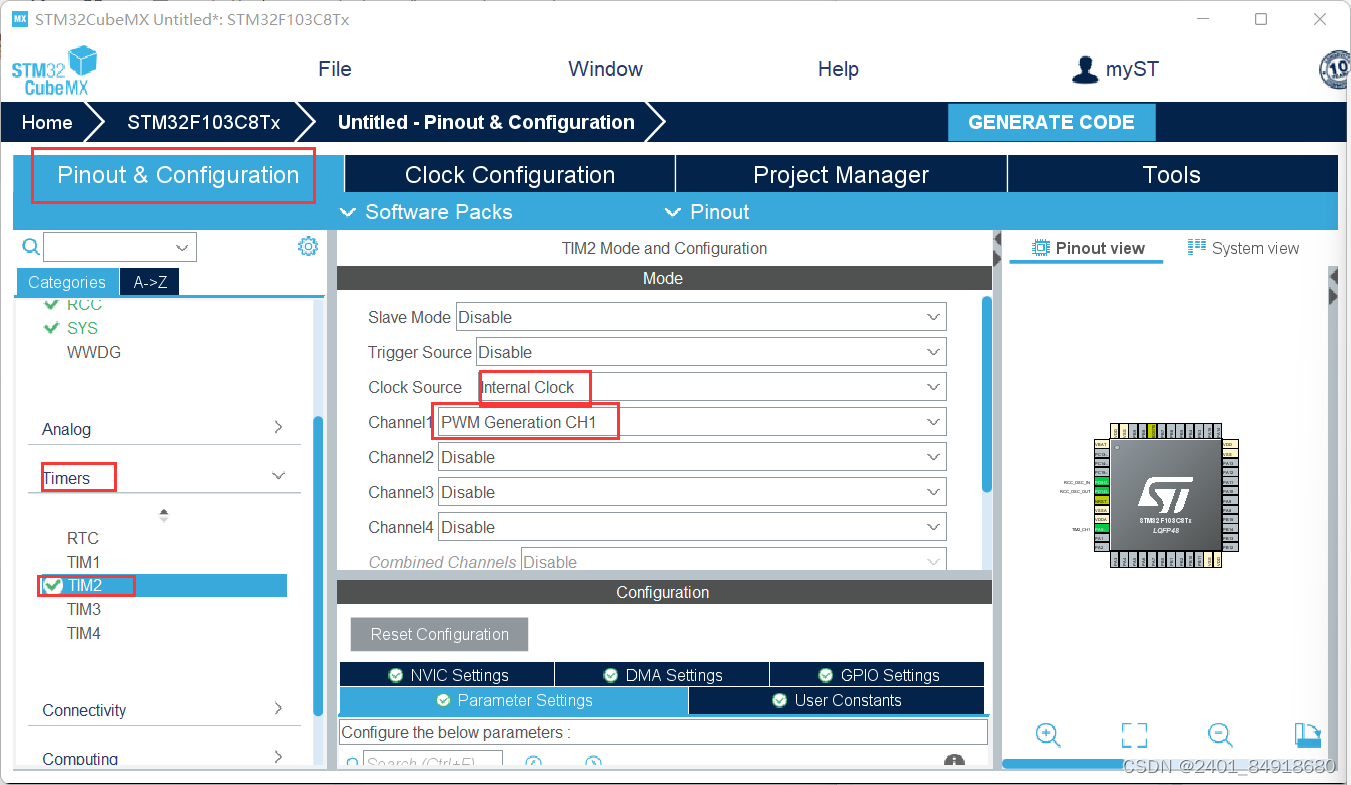Open the NVIC Settings tab
The height and width of the screenshot is (785, 1351).
pyautogui.click(x=447, y=675)
